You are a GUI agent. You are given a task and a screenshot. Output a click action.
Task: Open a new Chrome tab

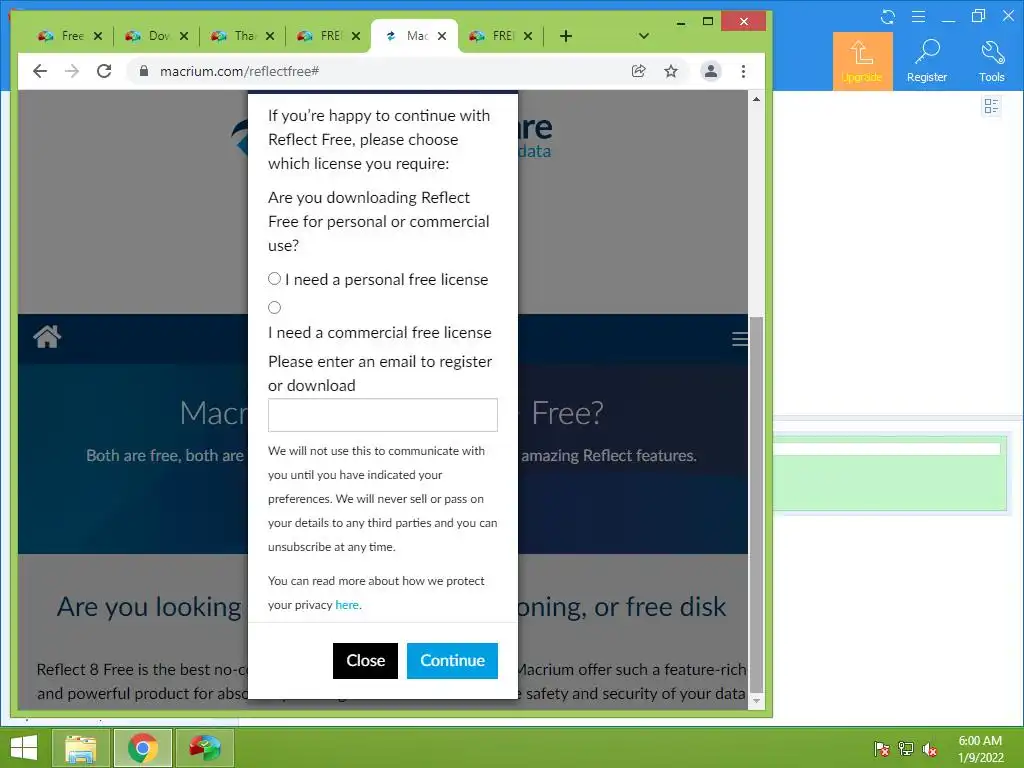[x=566, y=36]
